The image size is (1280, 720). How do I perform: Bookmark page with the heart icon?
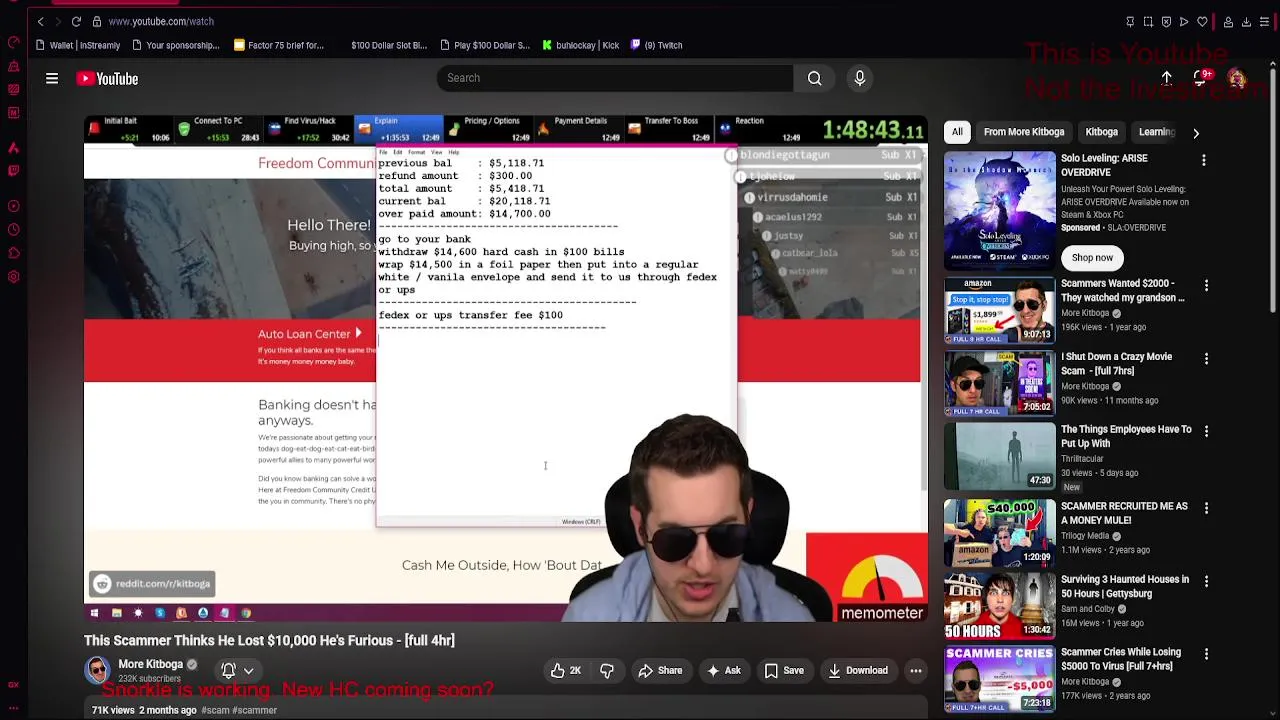(x=1202, y=21)
